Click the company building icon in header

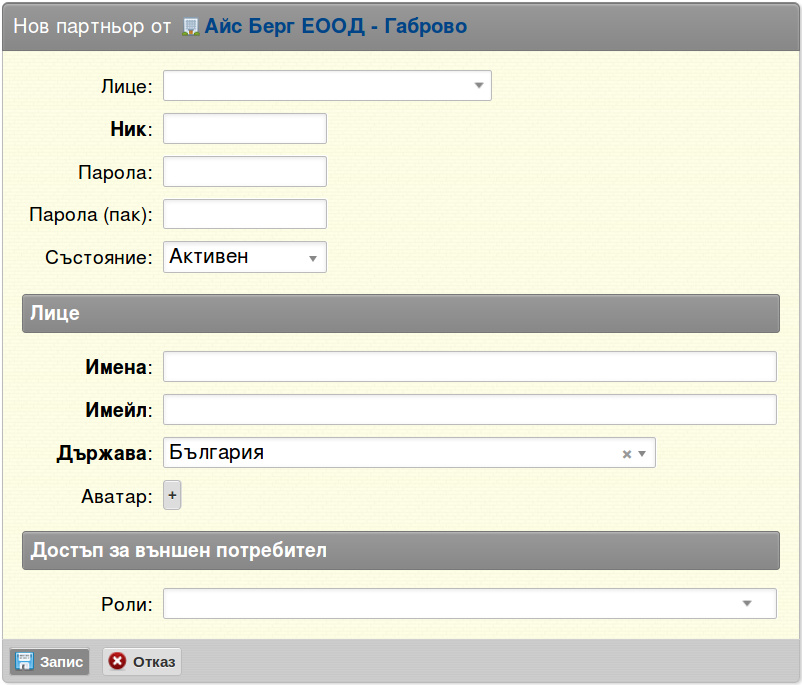191,27
